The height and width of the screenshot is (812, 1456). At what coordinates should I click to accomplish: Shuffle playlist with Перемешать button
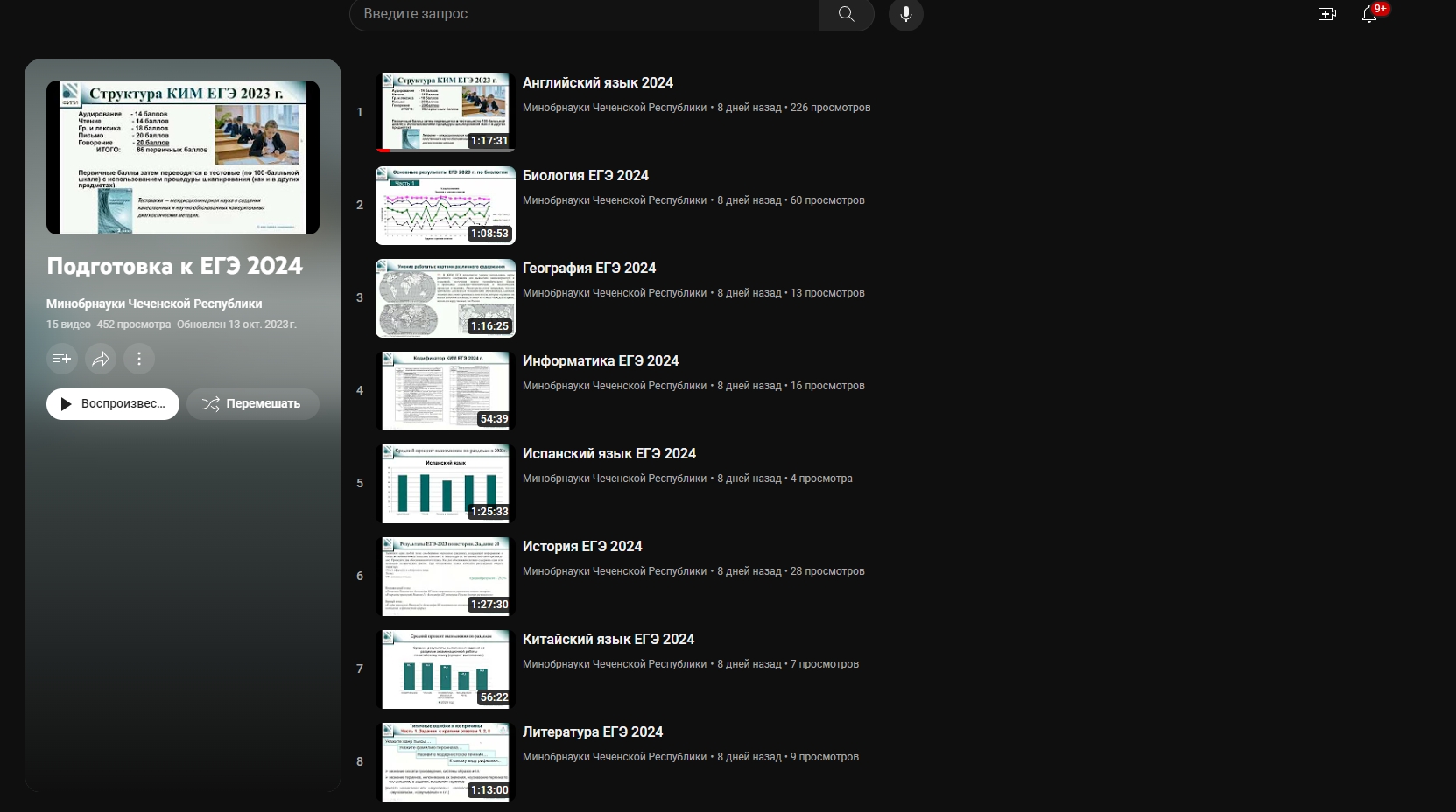coord(252,404)
